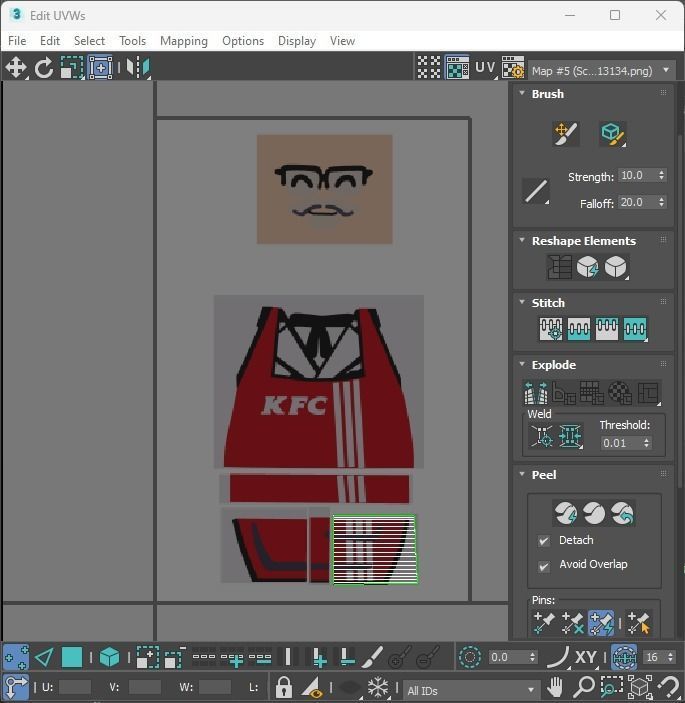Image resolution: width=685 pixels, height=703 pixels.
Task: Click the Stitch custom icon
Action: (635, 329)
